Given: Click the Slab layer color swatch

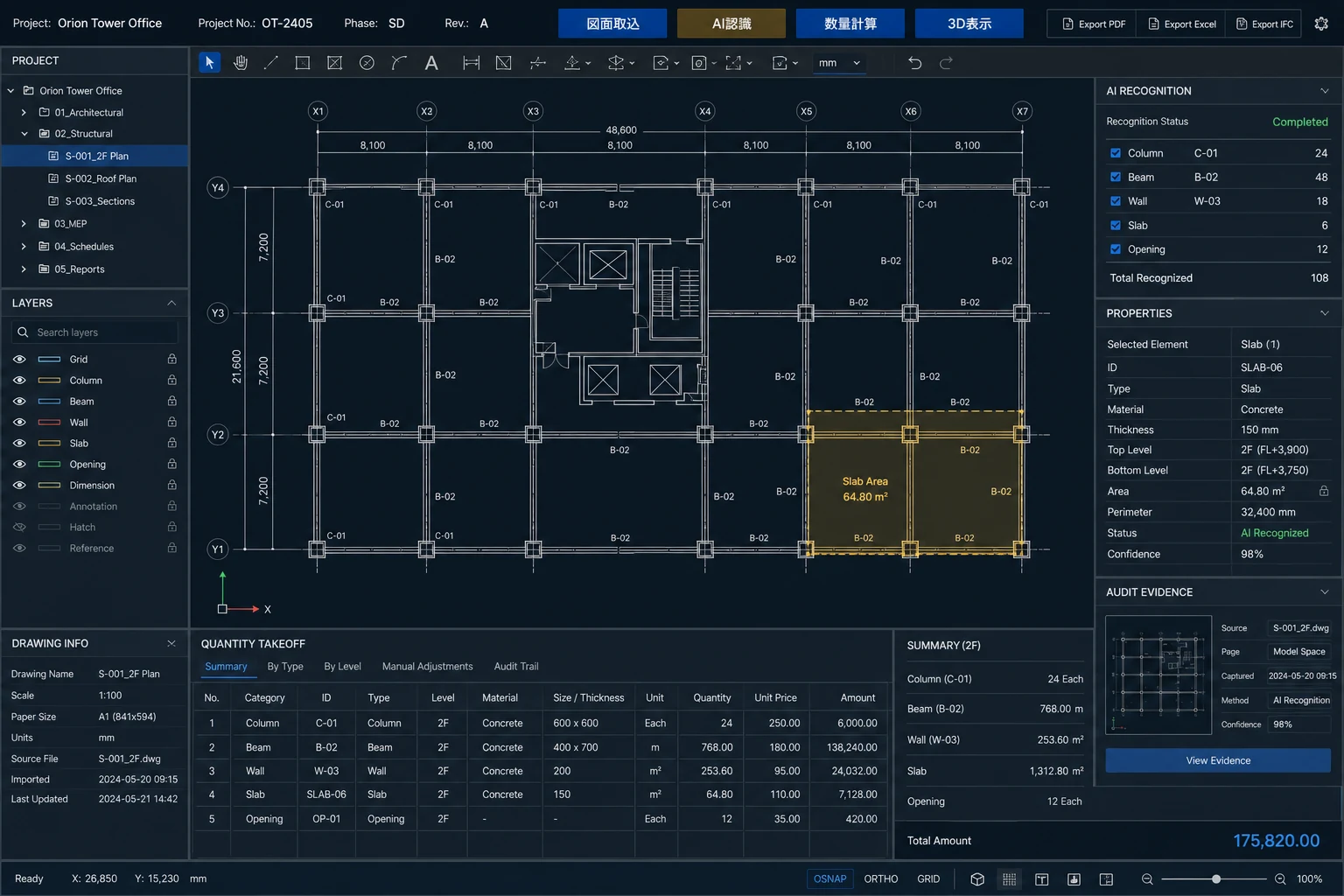Looking at the screenshot, I should coord(49,443).
